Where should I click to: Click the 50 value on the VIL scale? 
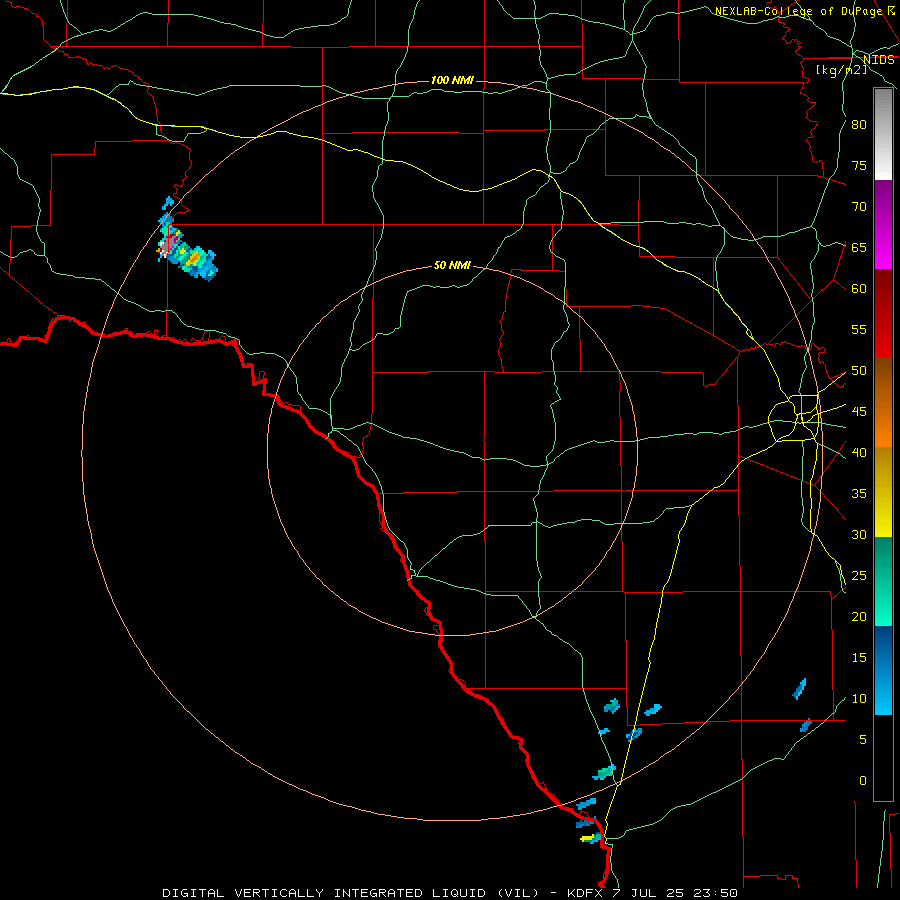pyautogui.click(x=859, y=371)
